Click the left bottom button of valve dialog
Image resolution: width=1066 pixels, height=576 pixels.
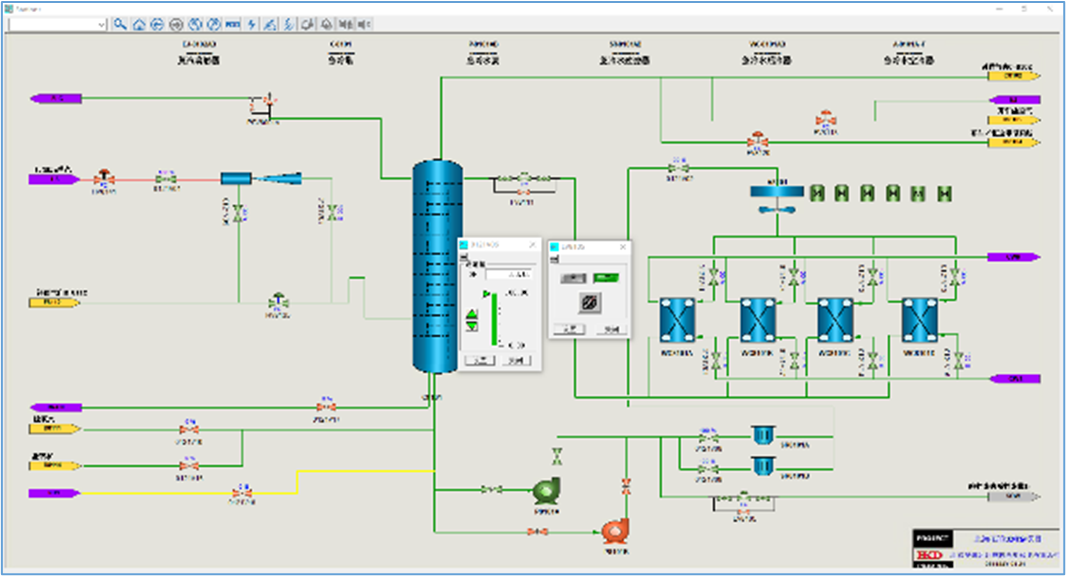click(481, 359)
